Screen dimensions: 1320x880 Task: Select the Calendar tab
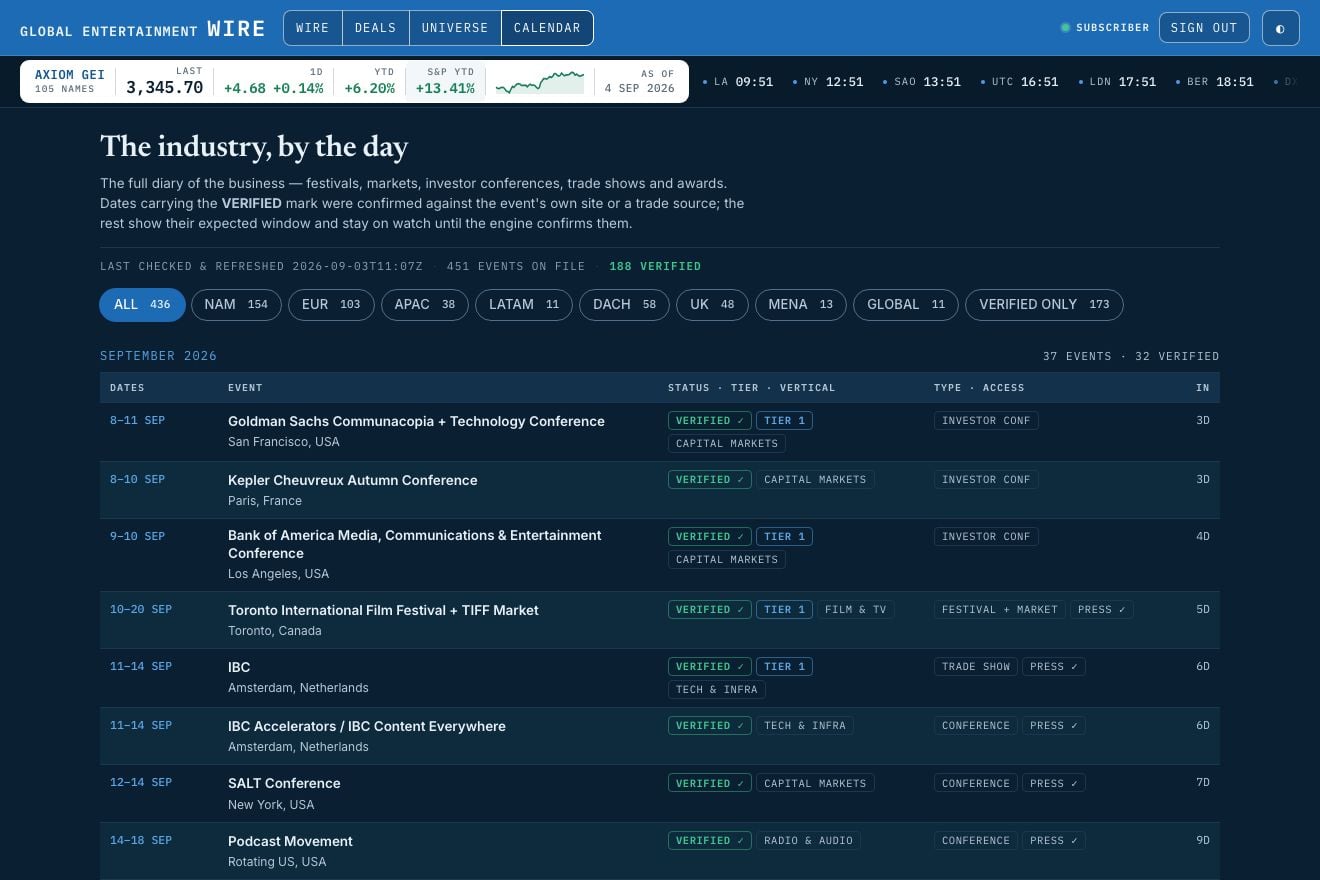pos(547,28)
